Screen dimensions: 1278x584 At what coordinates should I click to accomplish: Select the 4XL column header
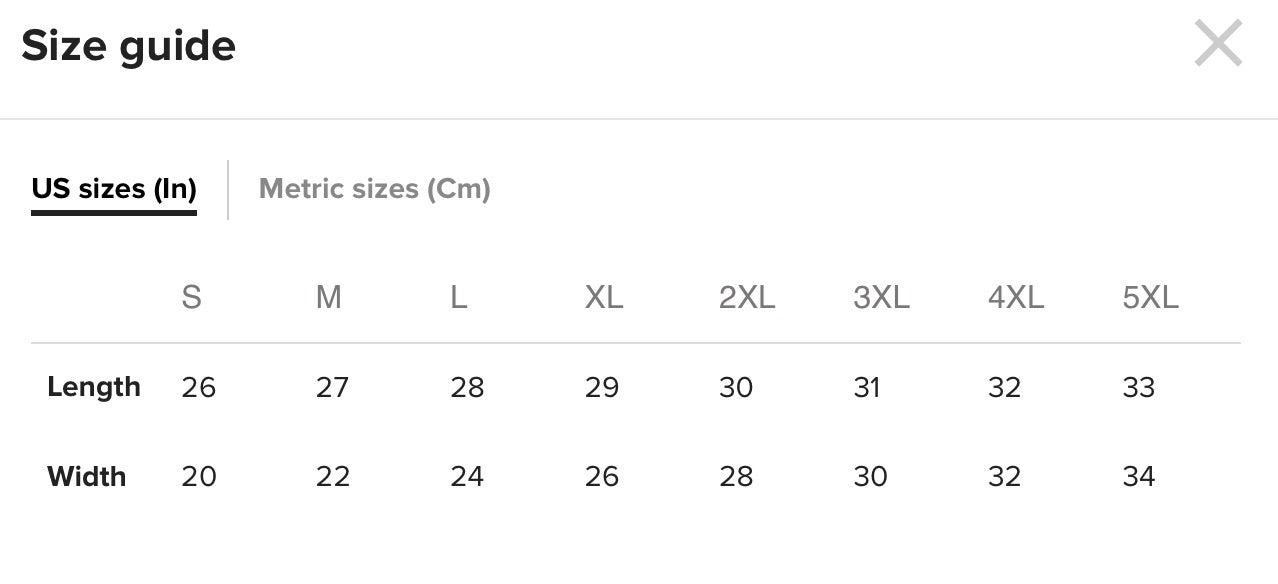(1016, 297)
